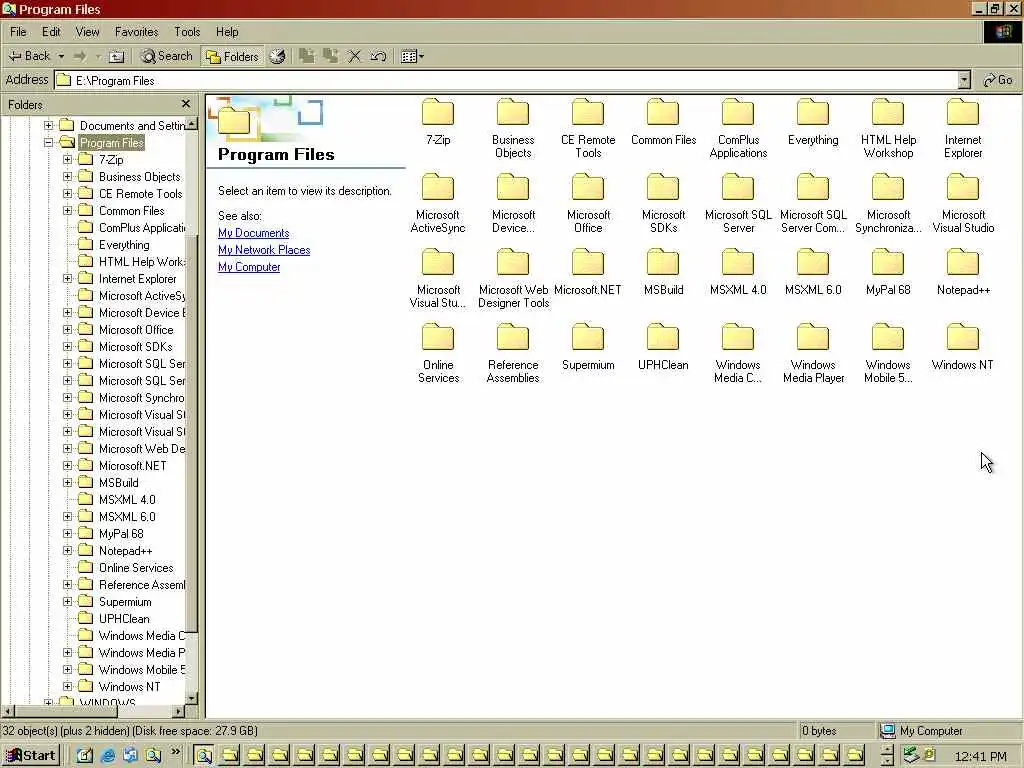The width and height of the screenshot is (1024, 768).
Task: Open the Views dropdown in the toolbar
Action: coord(413,56)
